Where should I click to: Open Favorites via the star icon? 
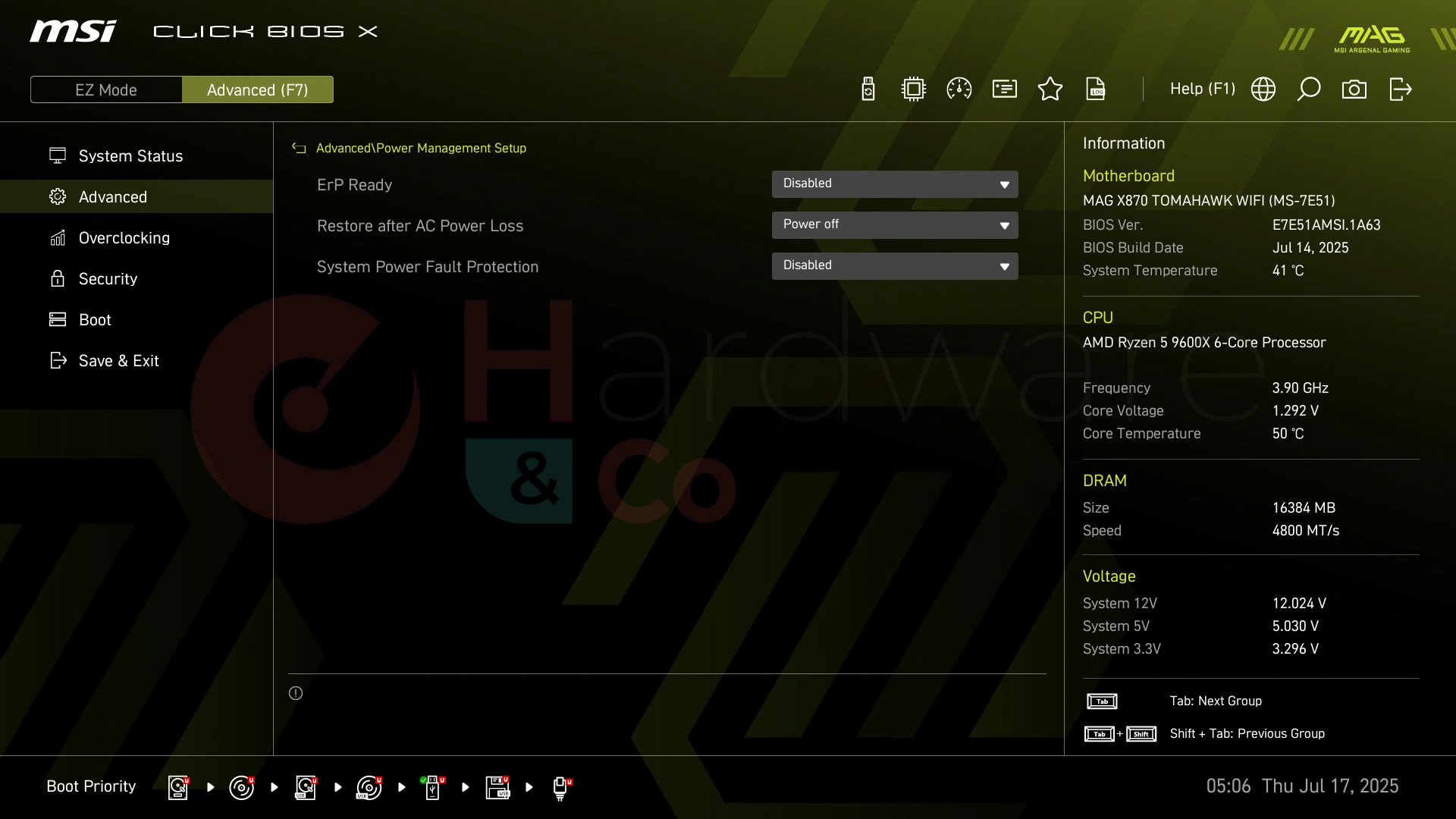point(1050,89)
